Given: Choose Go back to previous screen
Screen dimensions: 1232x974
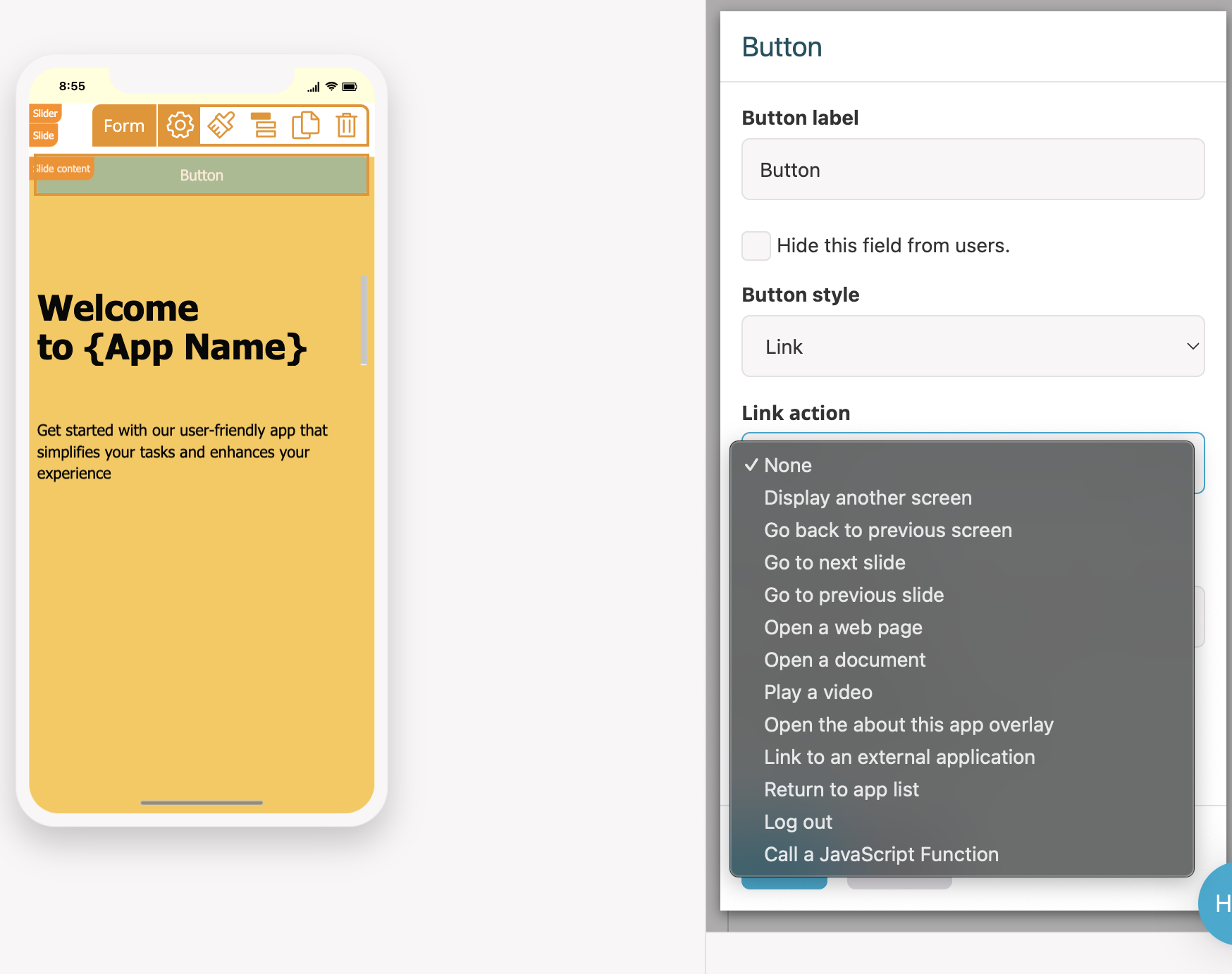Looking at the screenshot, I should 962,530.
